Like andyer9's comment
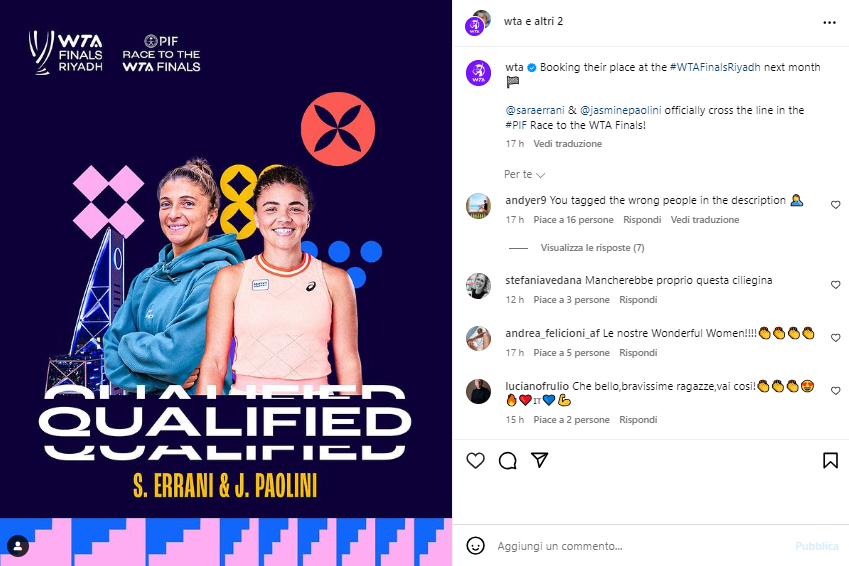The height and width of the screenshot is (566, 849). tap(835, 205)
